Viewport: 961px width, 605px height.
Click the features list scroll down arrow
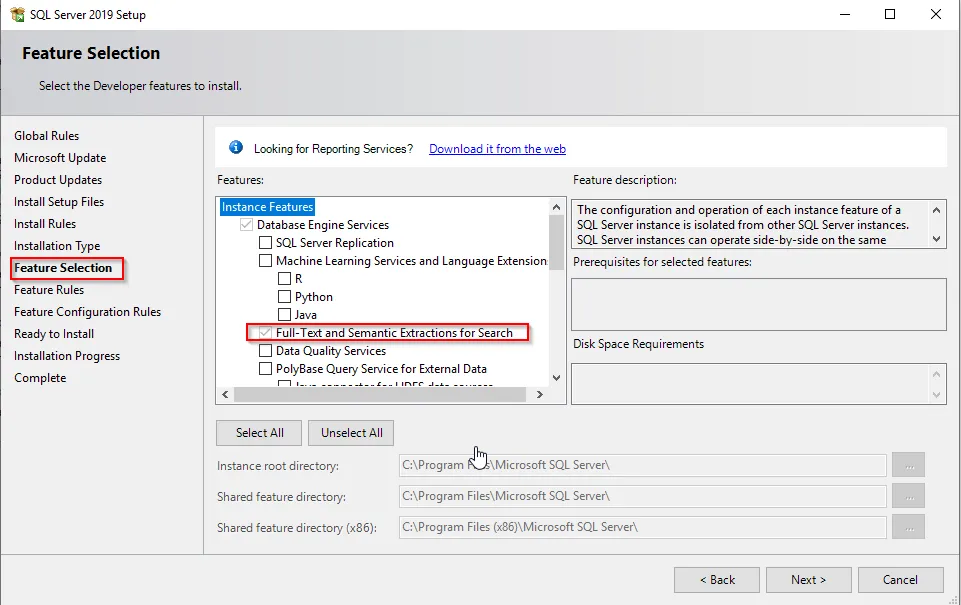556,378
